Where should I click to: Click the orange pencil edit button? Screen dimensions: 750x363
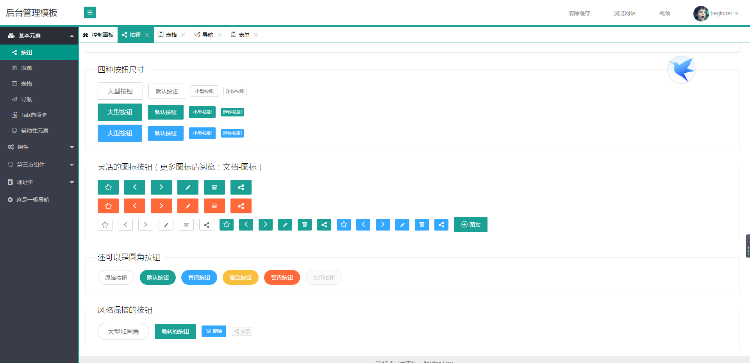tap(188, 206)
